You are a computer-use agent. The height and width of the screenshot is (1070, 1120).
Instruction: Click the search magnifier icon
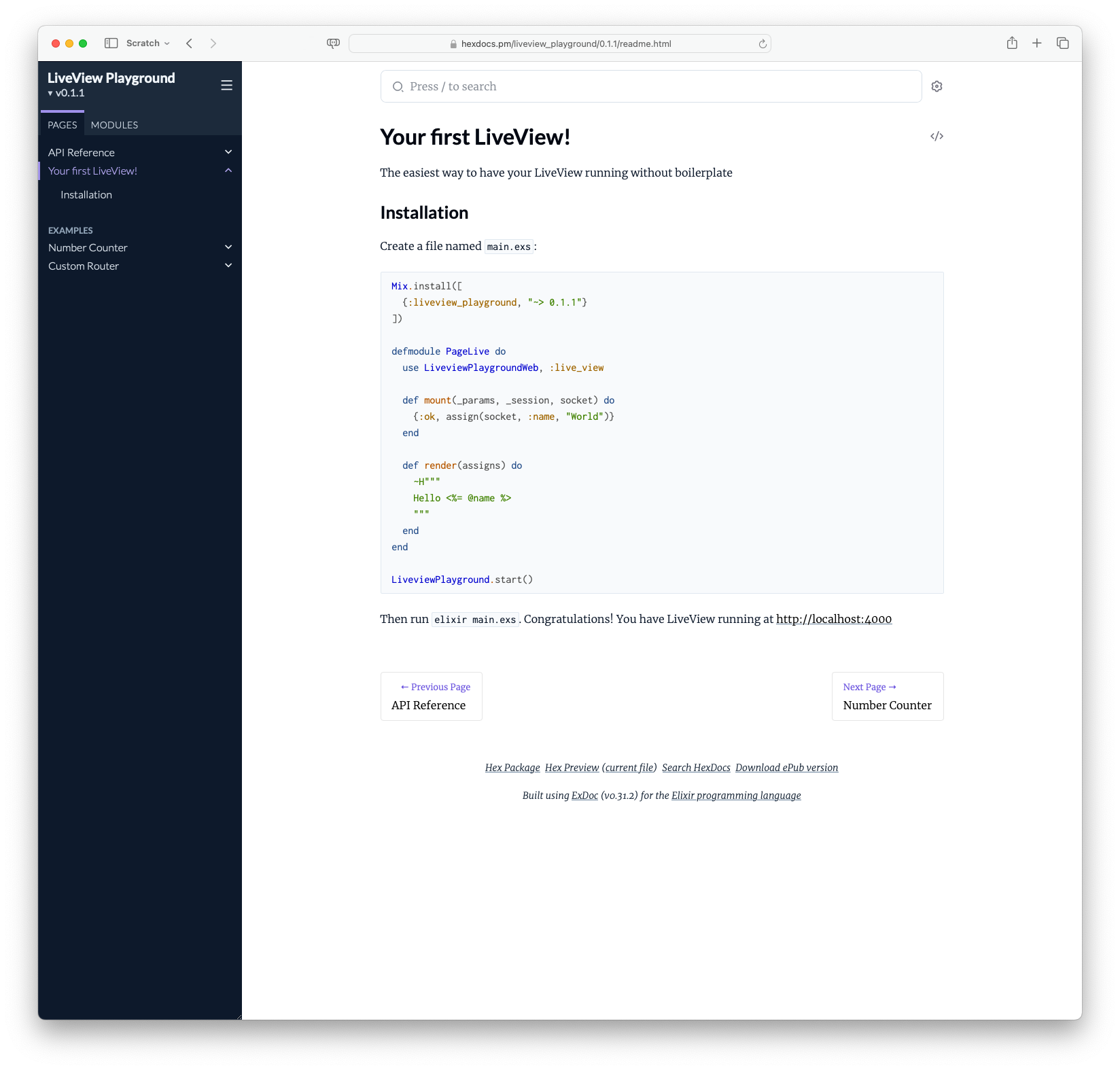(x=398, y=86)
